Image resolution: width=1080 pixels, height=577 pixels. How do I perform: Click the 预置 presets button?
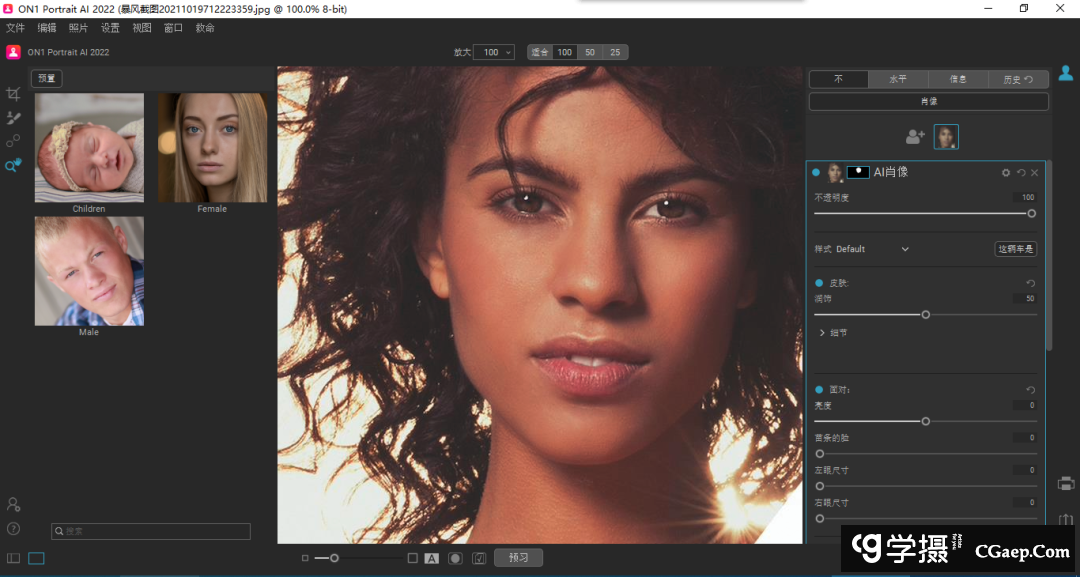[46, 78]
